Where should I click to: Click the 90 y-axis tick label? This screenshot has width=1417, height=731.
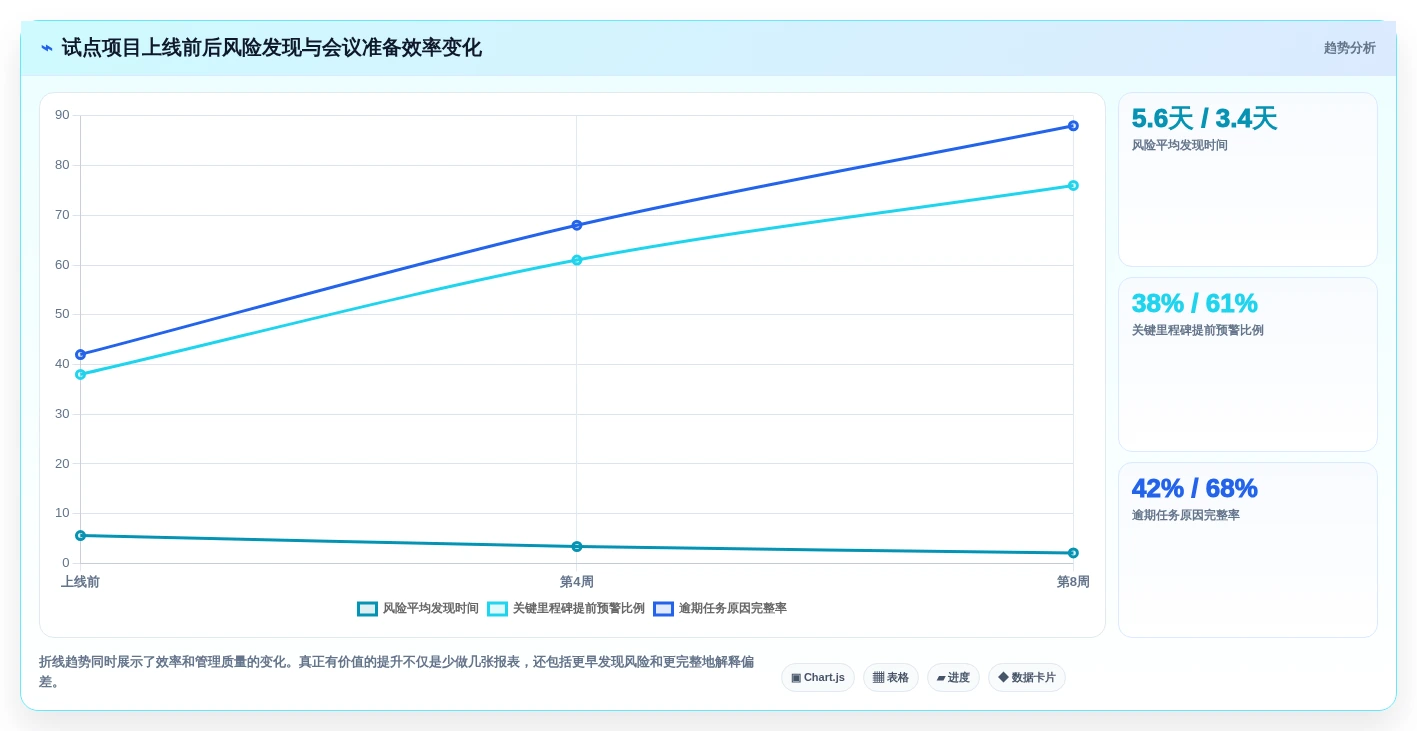coord(62,115)
